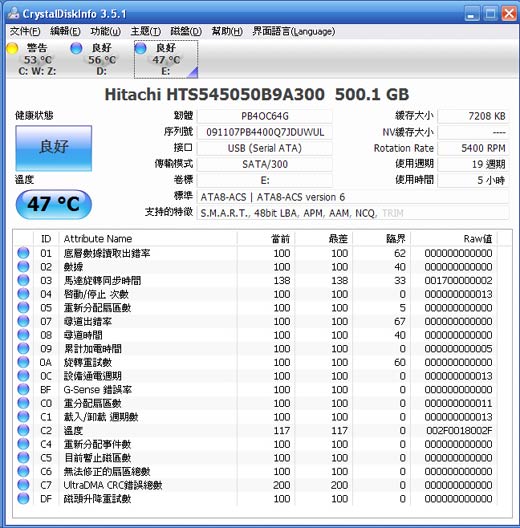This screenshot has height=528, width=520.
Task: Click the 47 °C temperature button
Action: point(54,204)
